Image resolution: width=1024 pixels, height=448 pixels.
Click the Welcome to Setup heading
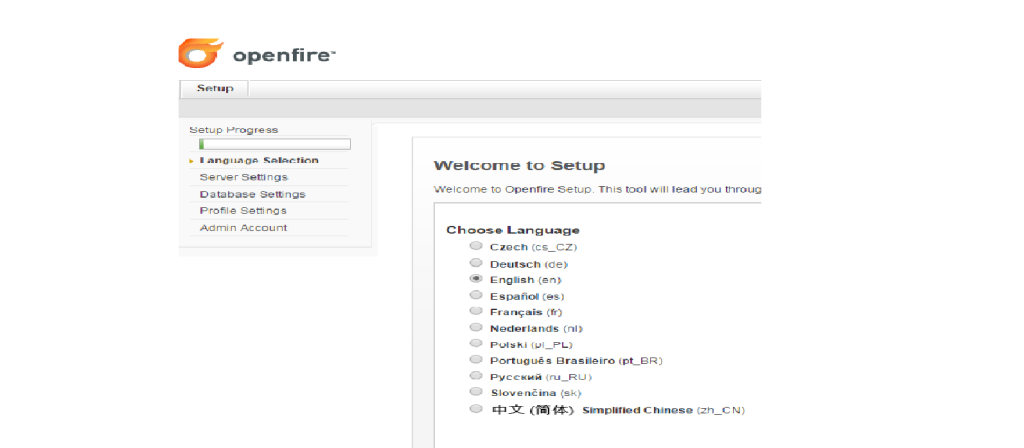click(519, 165)
